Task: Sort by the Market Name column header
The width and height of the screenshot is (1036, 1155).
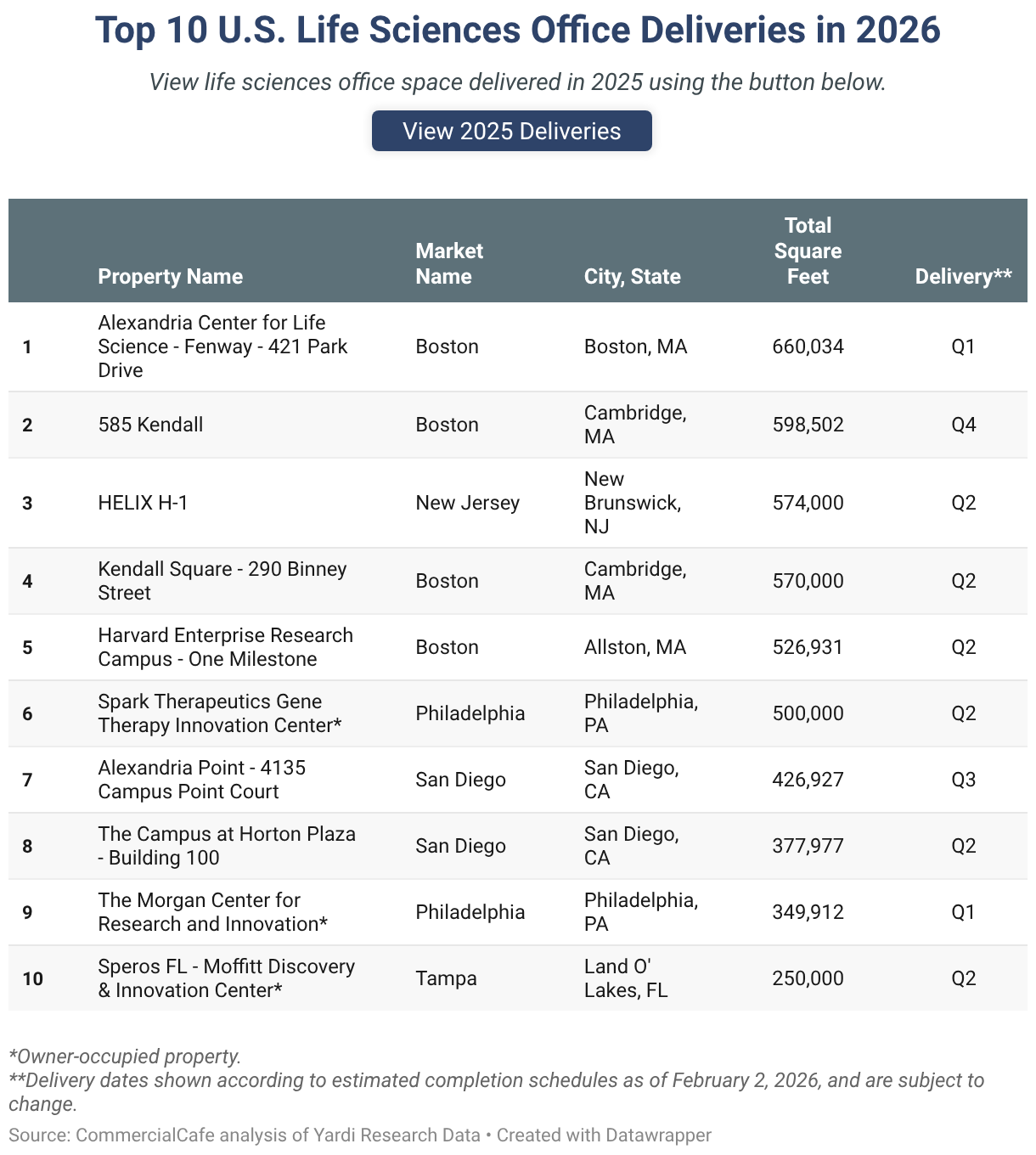Action: [x=448, y=263]
